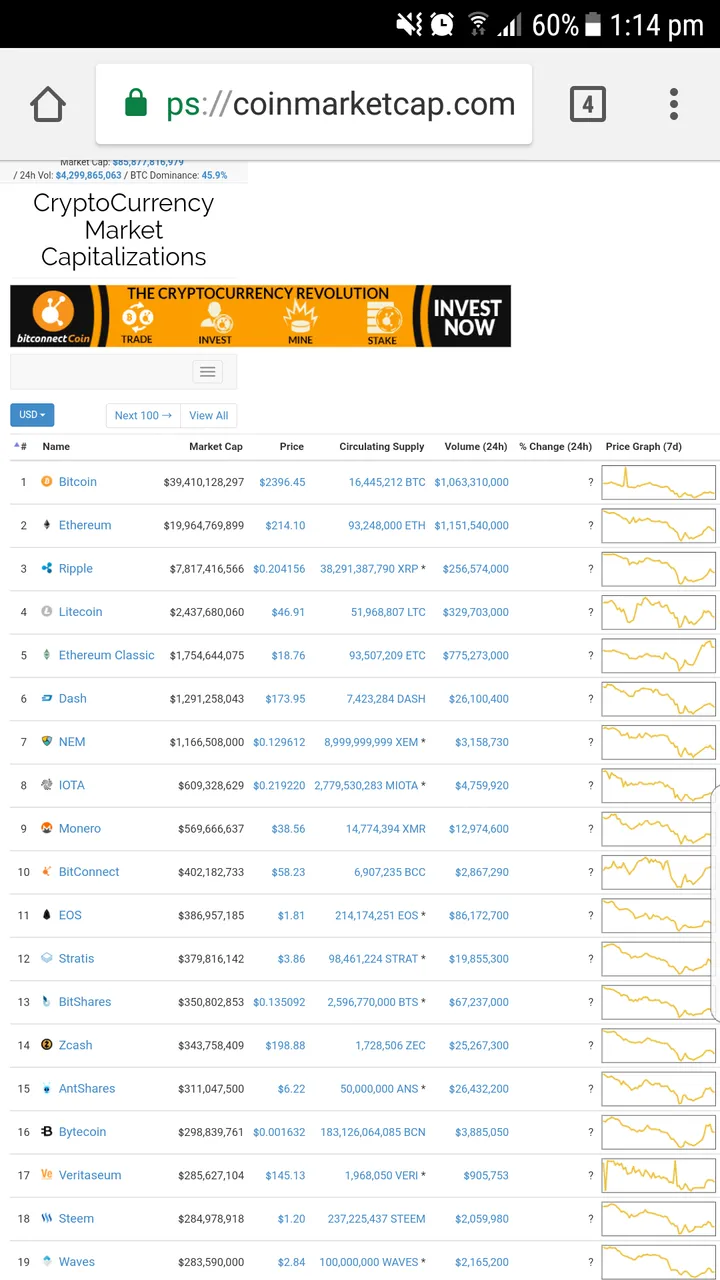
Task: Click the Dash coin icon
Action: [x=46, y=698]
